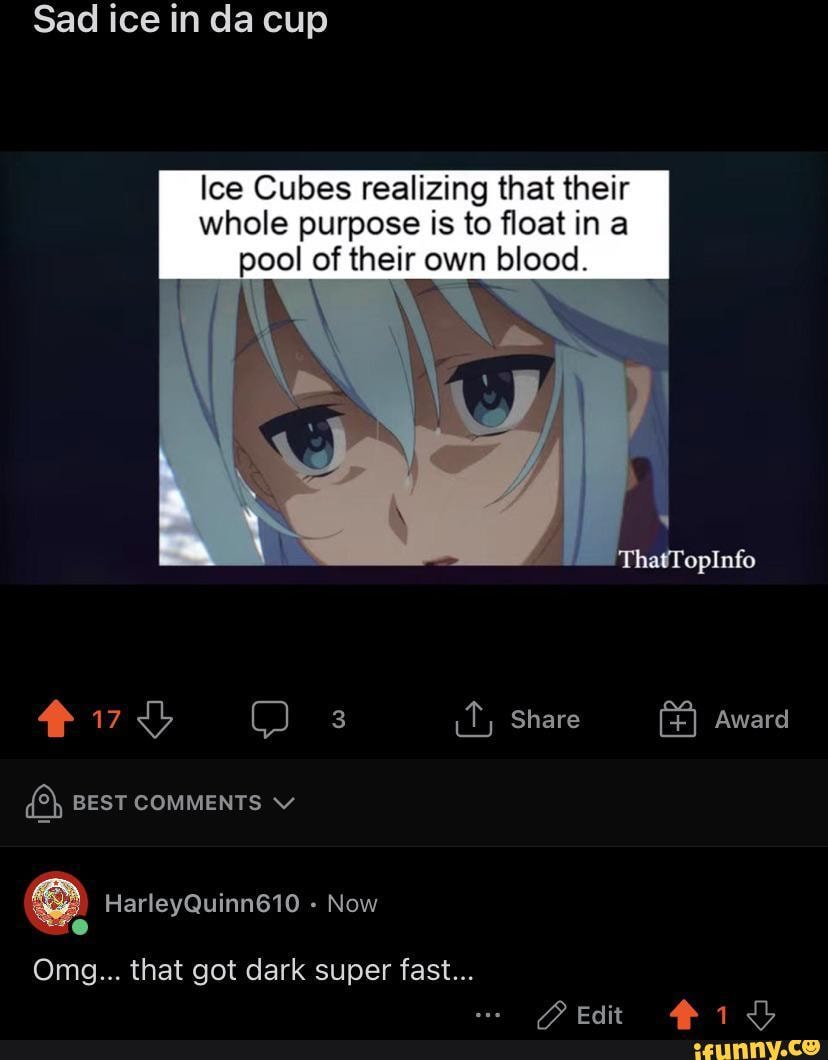Downvote the Sad ice post
Image resolution: width=828 pixels, height=1060 pixels.
[x=155, y=719]
